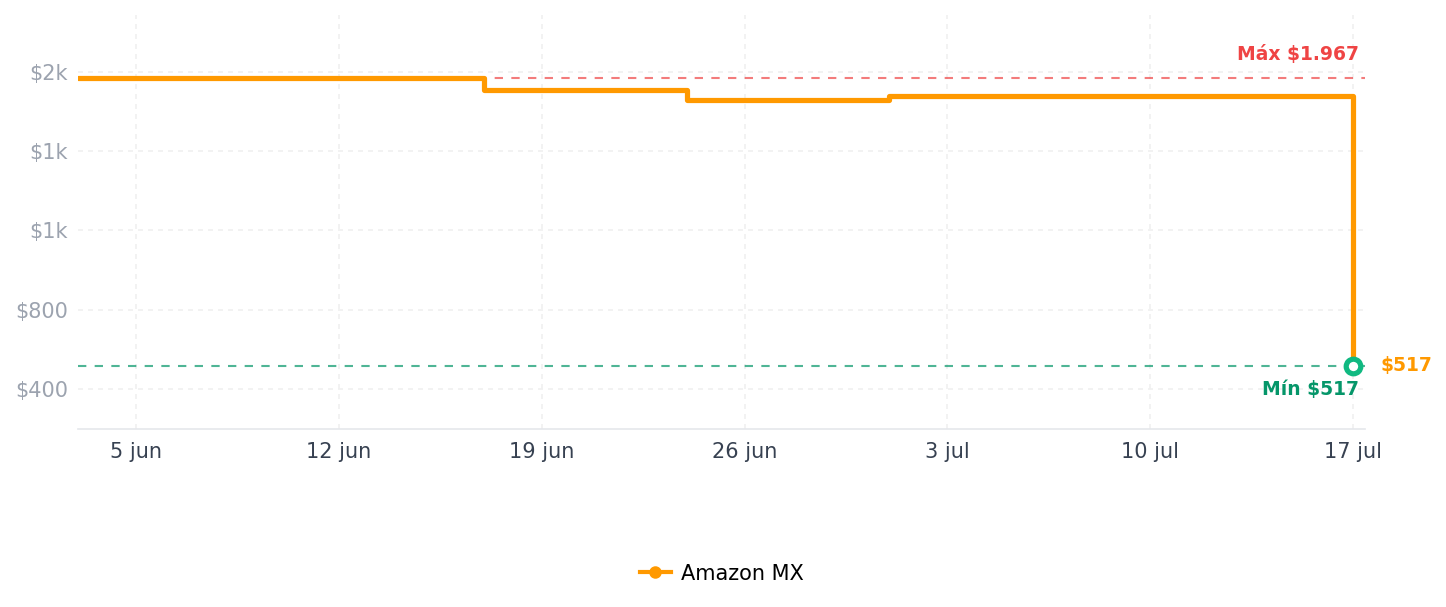Viewport: 1446px width, 607px height.
Task: Click the orange vertical price drop line
Action: [x=1353, y=230]
